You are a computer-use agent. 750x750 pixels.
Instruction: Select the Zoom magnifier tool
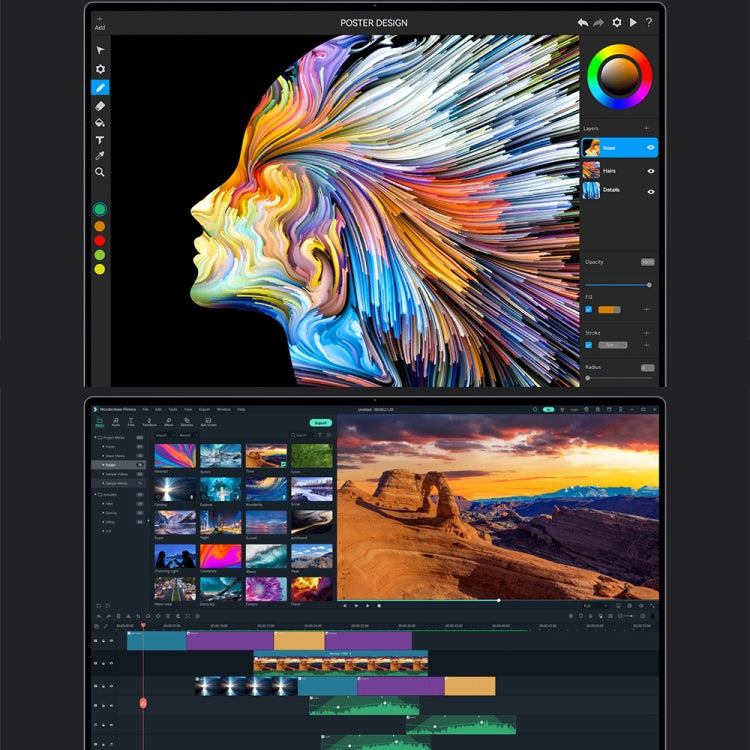[100, 172]
